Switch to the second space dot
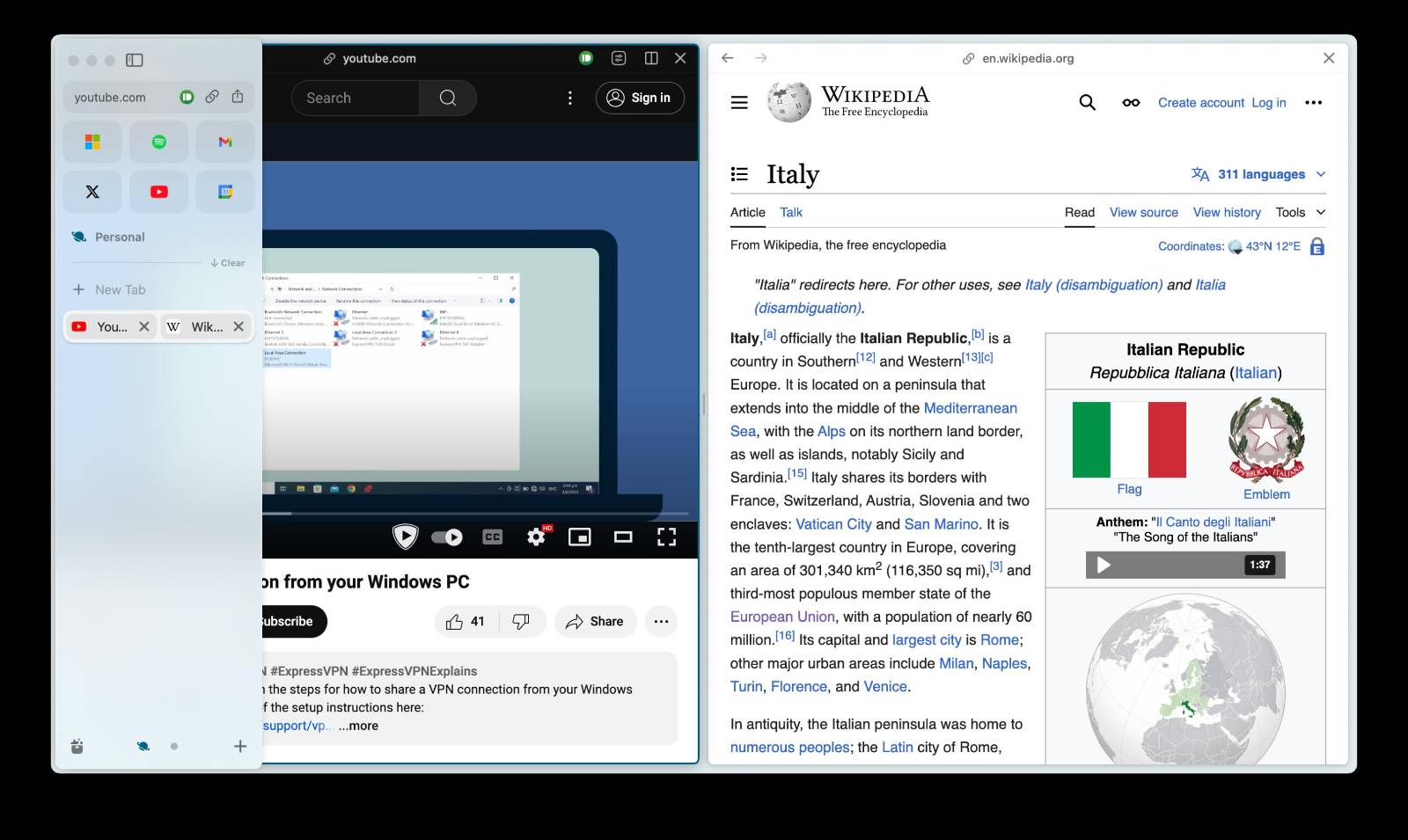 [174, 746]
